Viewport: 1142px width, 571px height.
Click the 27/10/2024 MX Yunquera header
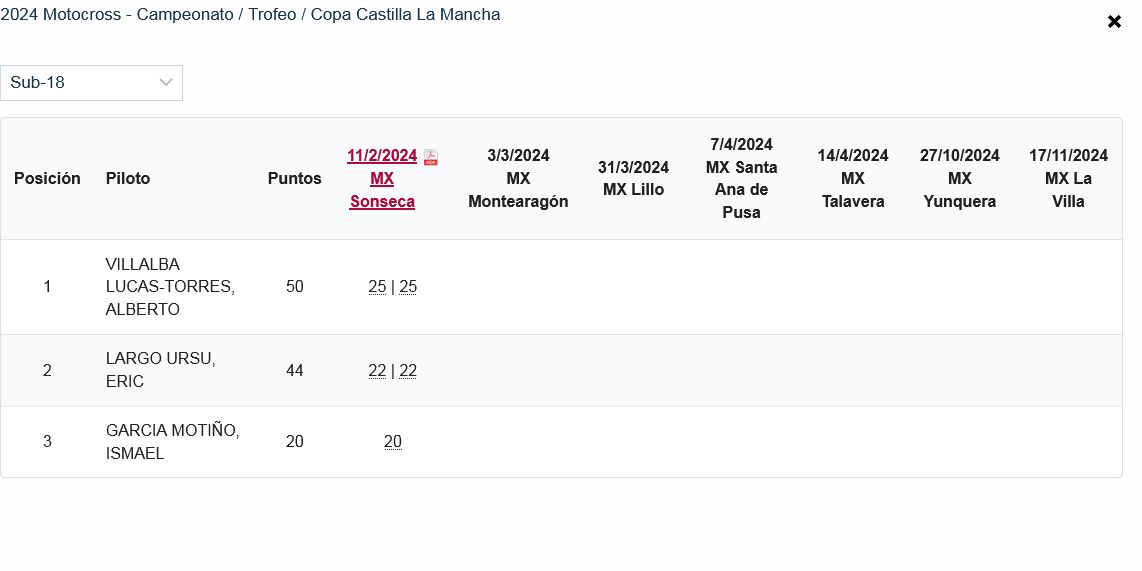click(x=960, y=179)
